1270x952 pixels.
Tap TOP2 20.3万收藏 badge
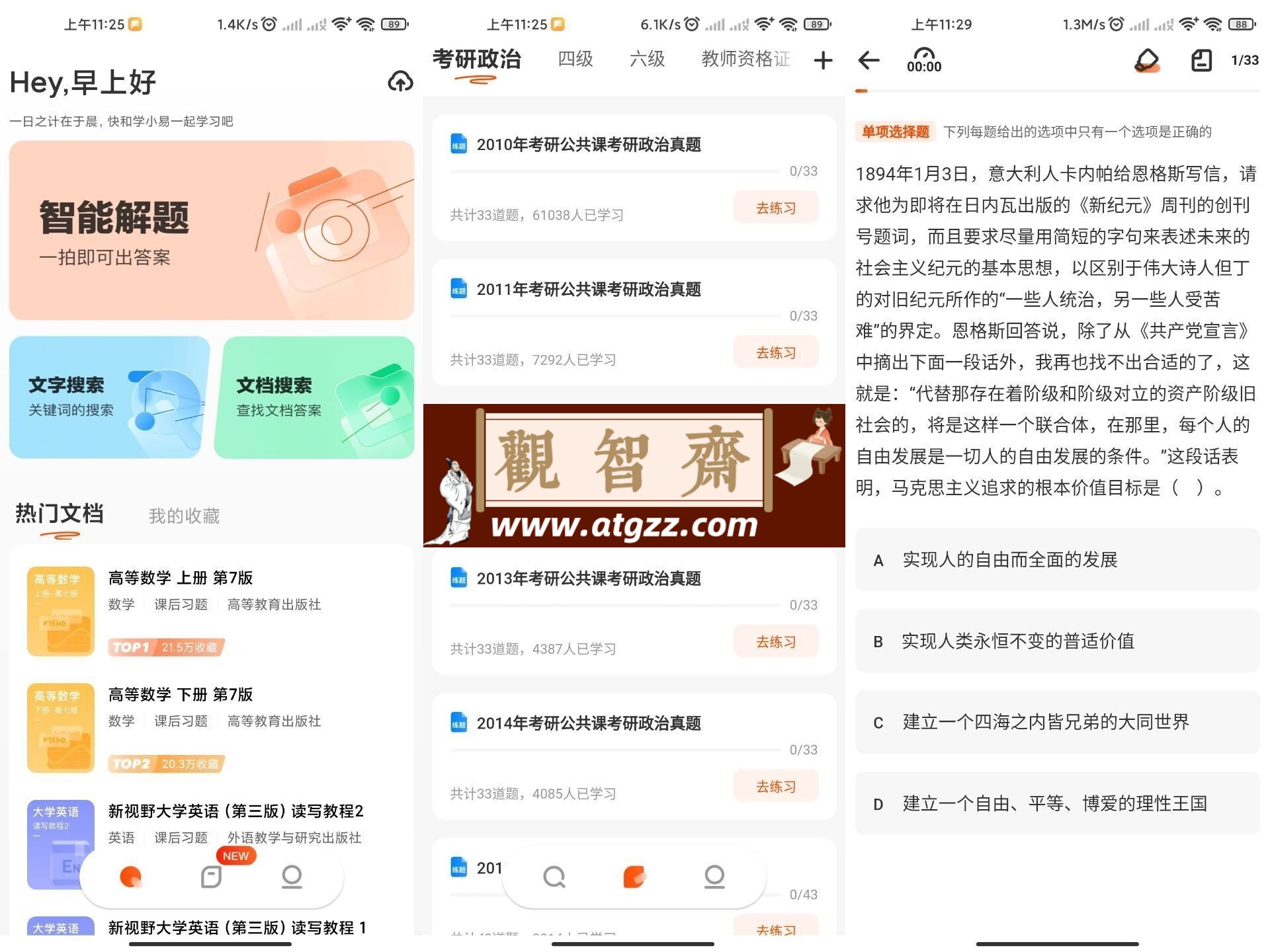click(167, 764)
